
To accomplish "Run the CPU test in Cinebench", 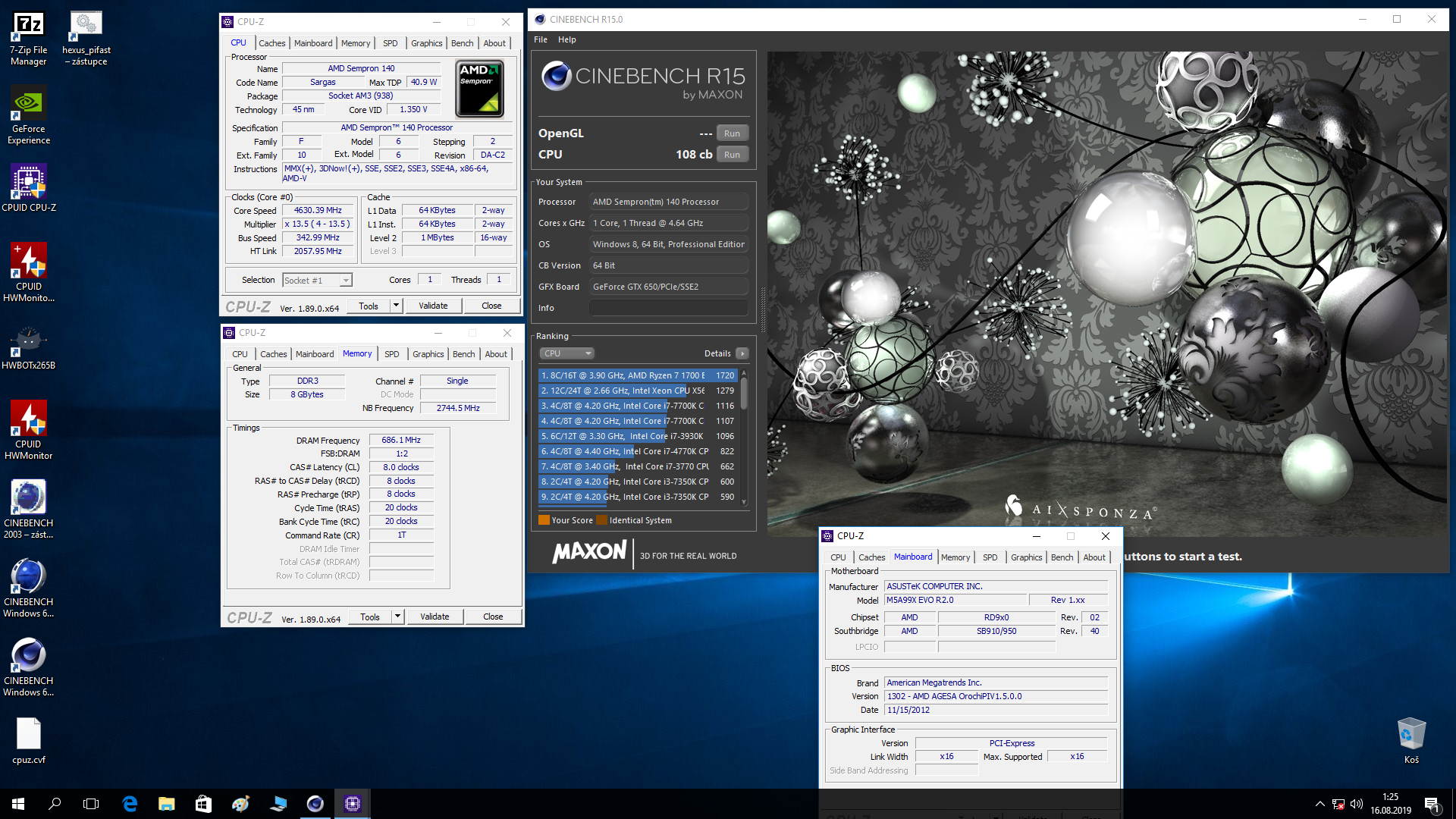I will pyautogui.click(x=732, y=155).
